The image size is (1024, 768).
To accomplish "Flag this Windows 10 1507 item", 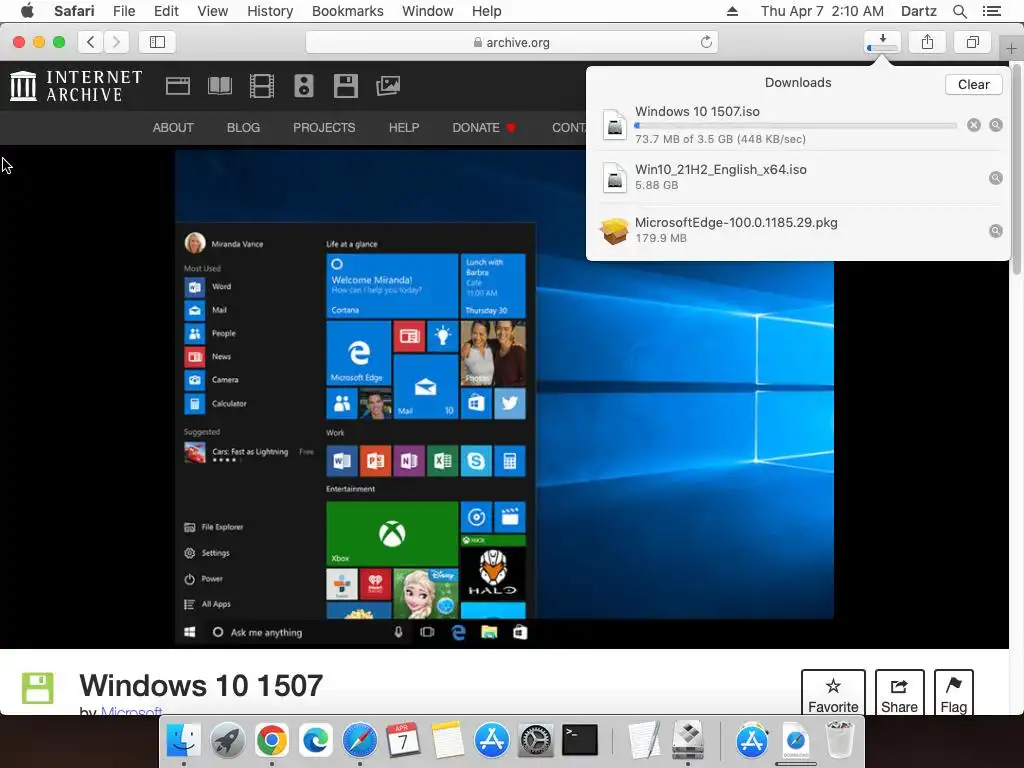I will pyautogui.click(x=953, y=692).
